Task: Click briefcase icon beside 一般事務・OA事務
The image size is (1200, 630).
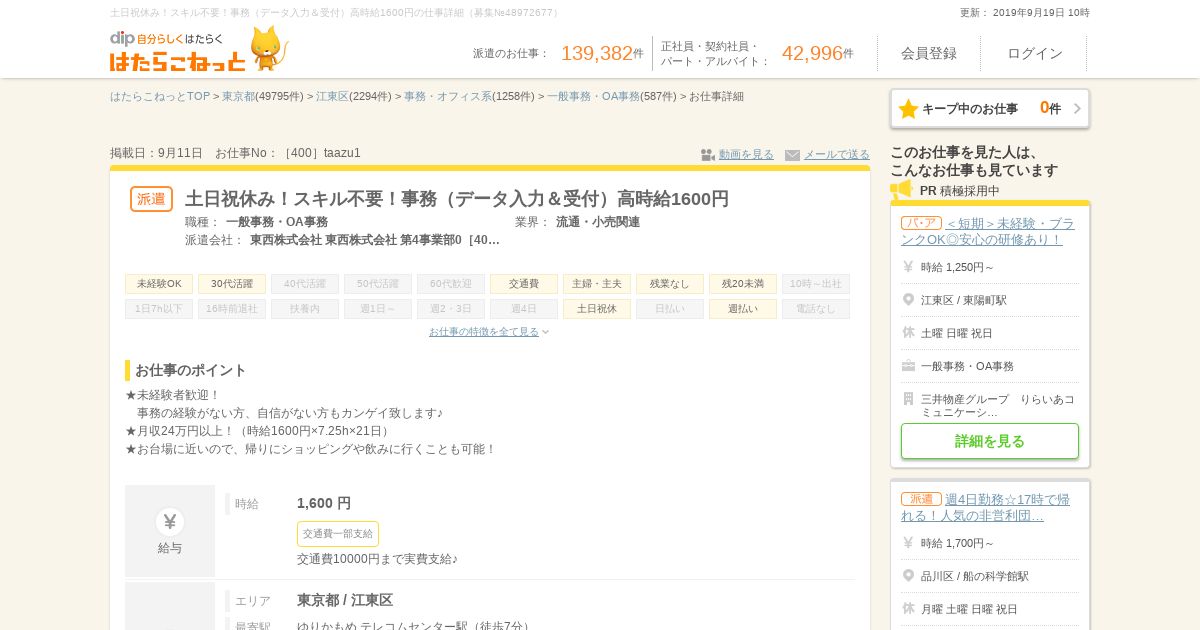Action: 908,366
